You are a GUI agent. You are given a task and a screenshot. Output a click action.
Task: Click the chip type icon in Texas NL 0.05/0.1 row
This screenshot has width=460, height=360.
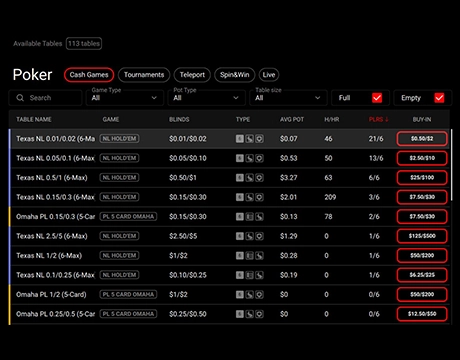pos(259,158)
